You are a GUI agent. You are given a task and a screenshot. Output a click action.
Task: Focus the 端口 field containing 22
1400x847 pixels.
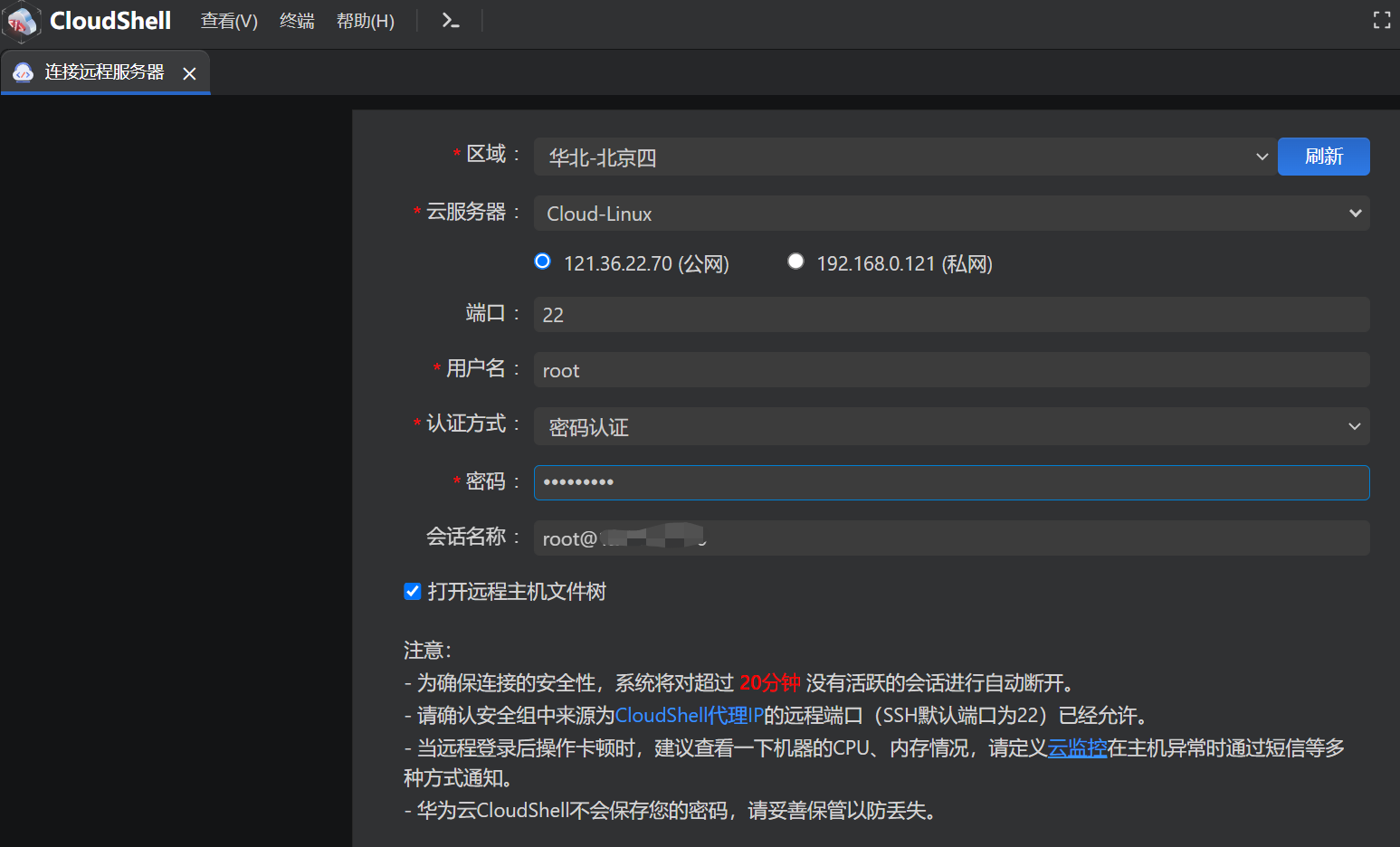click(x=951, y=314)
